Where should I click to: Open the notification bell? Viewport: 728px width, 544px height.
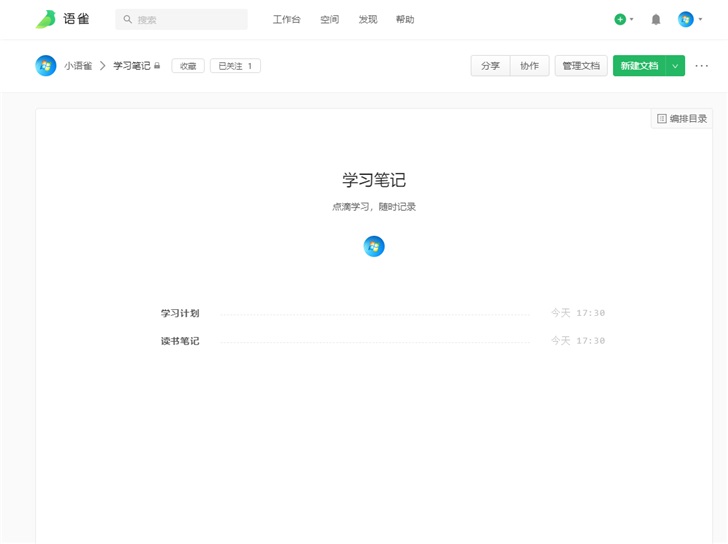[656, 19]
